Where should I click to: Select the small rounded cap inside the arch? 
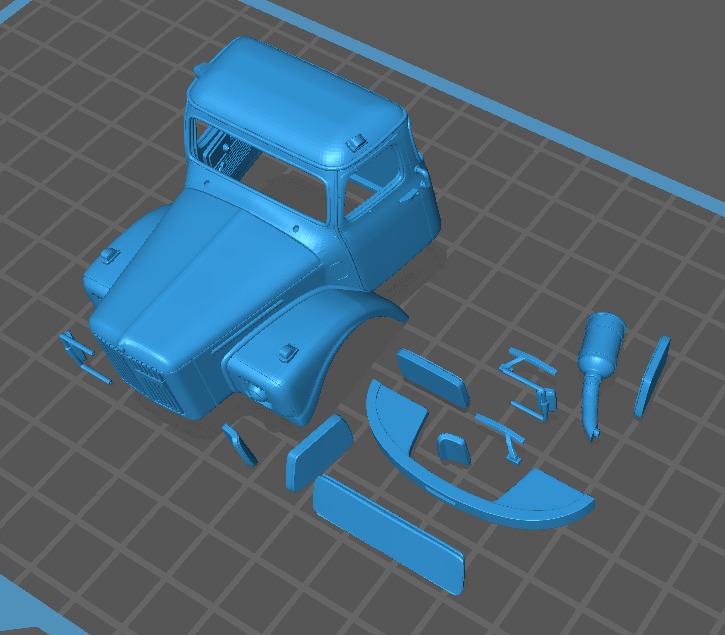(453, 448)
